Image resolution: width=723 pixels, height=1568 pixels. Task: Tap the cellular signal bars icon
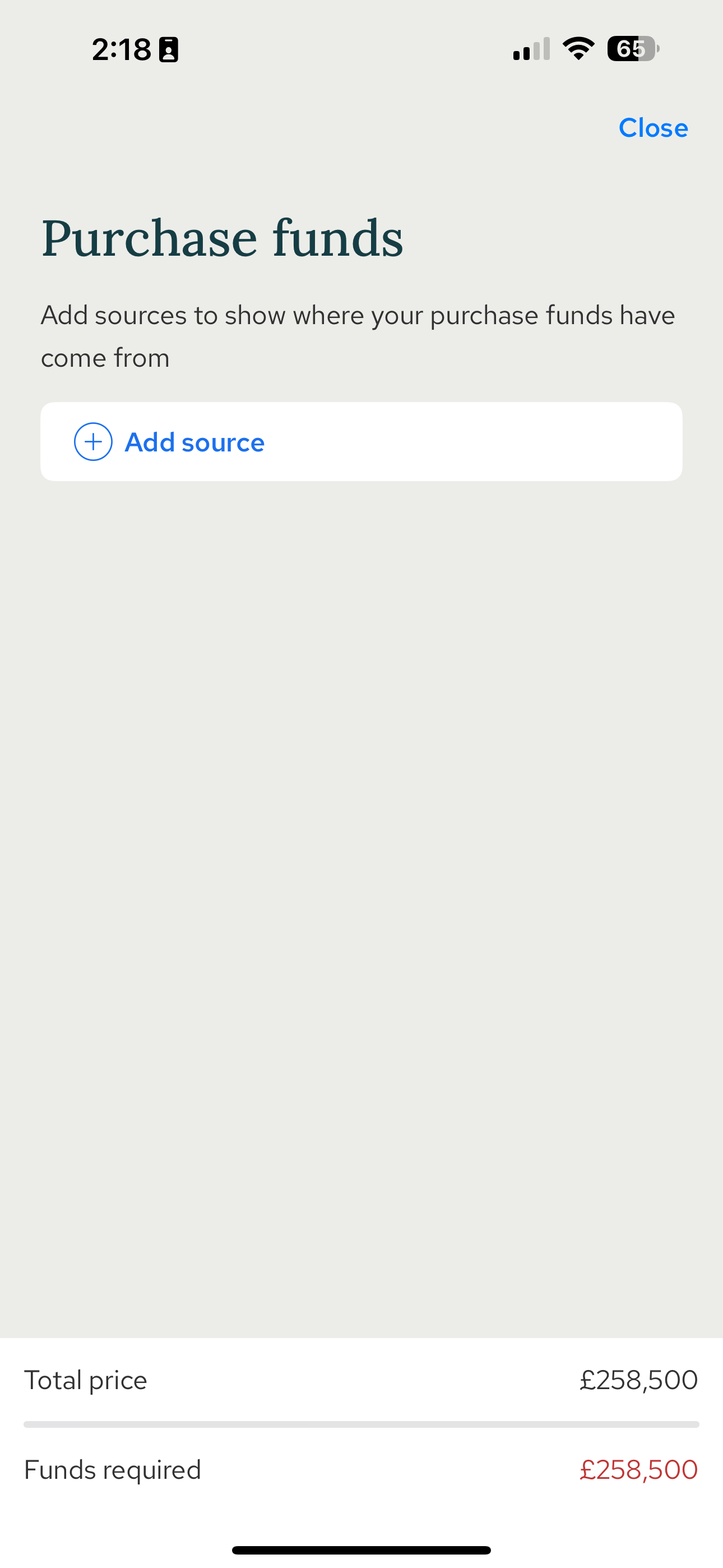[531, 49]
